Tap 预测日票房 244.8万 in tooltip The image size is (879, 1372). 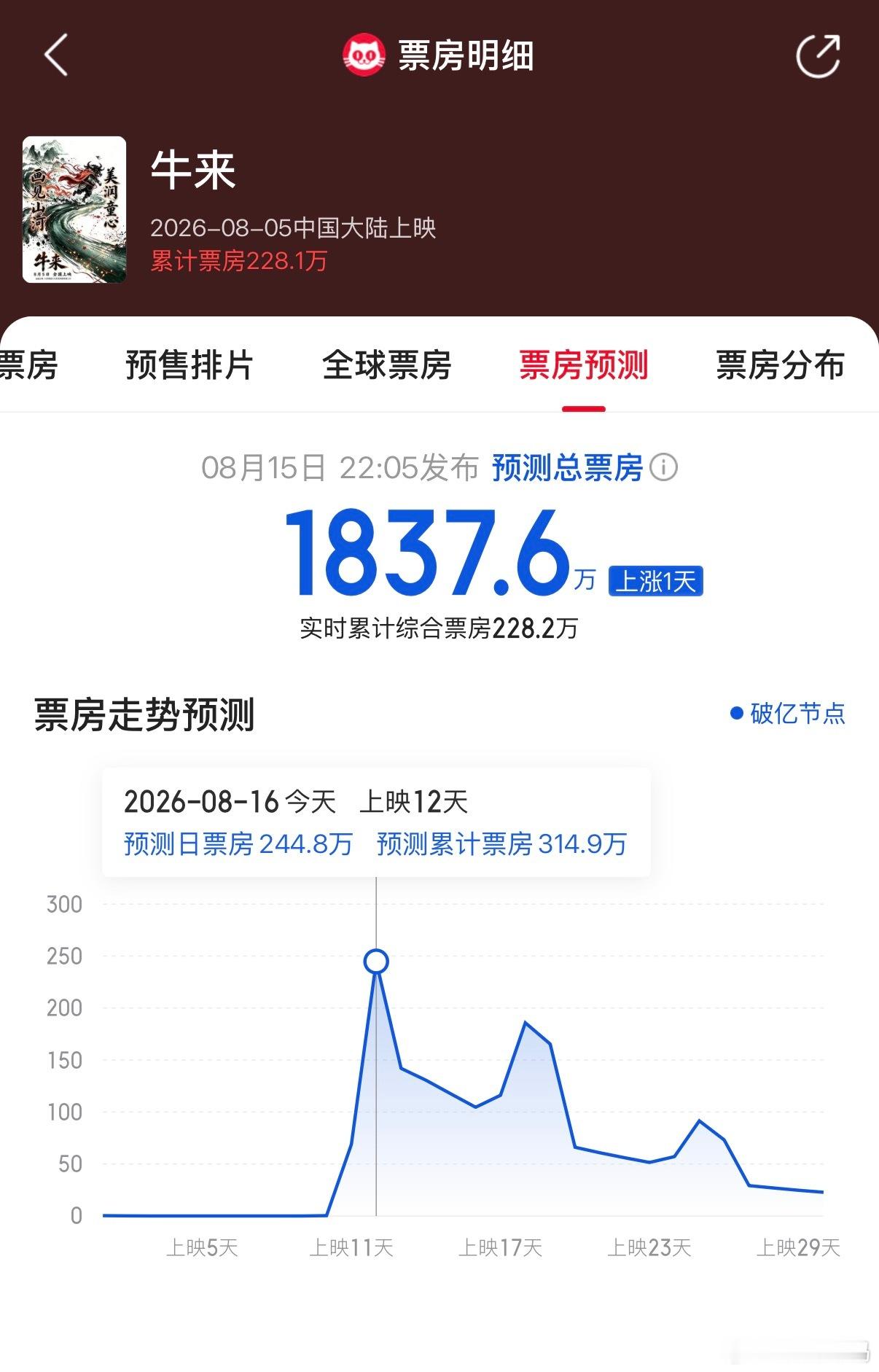(x=238, y=844)
